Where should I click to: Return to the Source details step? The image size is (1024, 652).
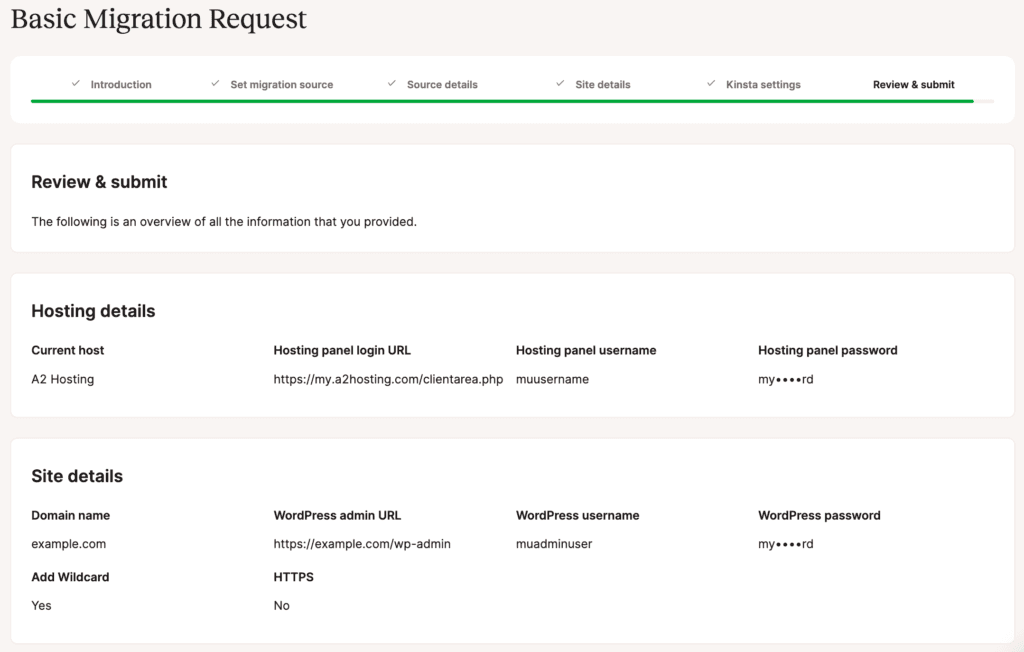442,85
